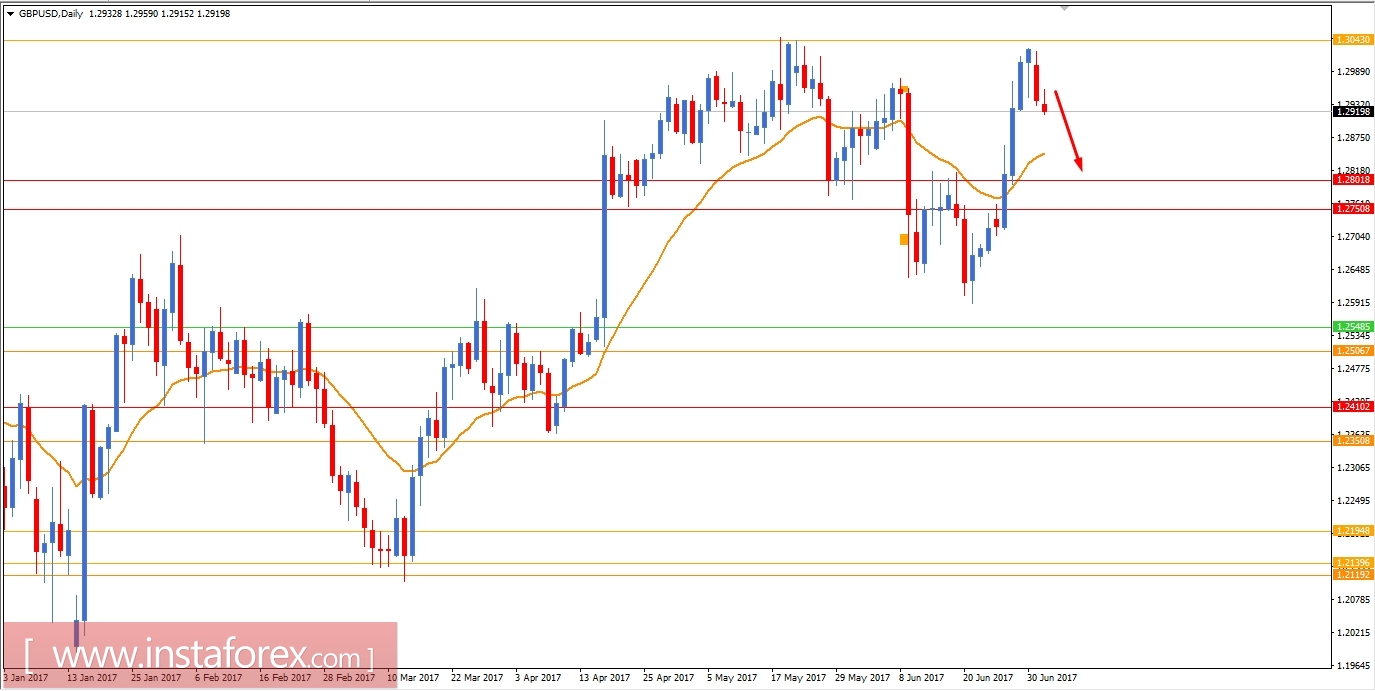Open the dropdown arrow beside GBPUSD,Daily
Viewport: 1375px width, 691px height.
pos(10,16)
